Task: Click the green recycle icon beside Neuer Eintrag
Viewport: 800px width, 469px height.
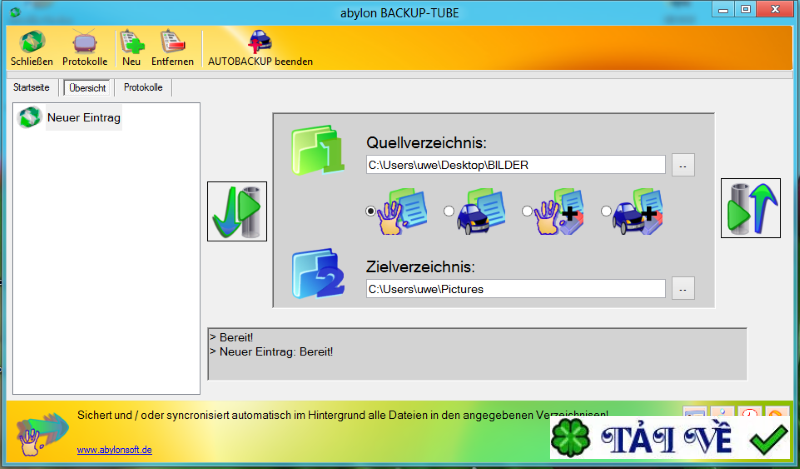Action: pyautogui.click(x=29, y=117)
